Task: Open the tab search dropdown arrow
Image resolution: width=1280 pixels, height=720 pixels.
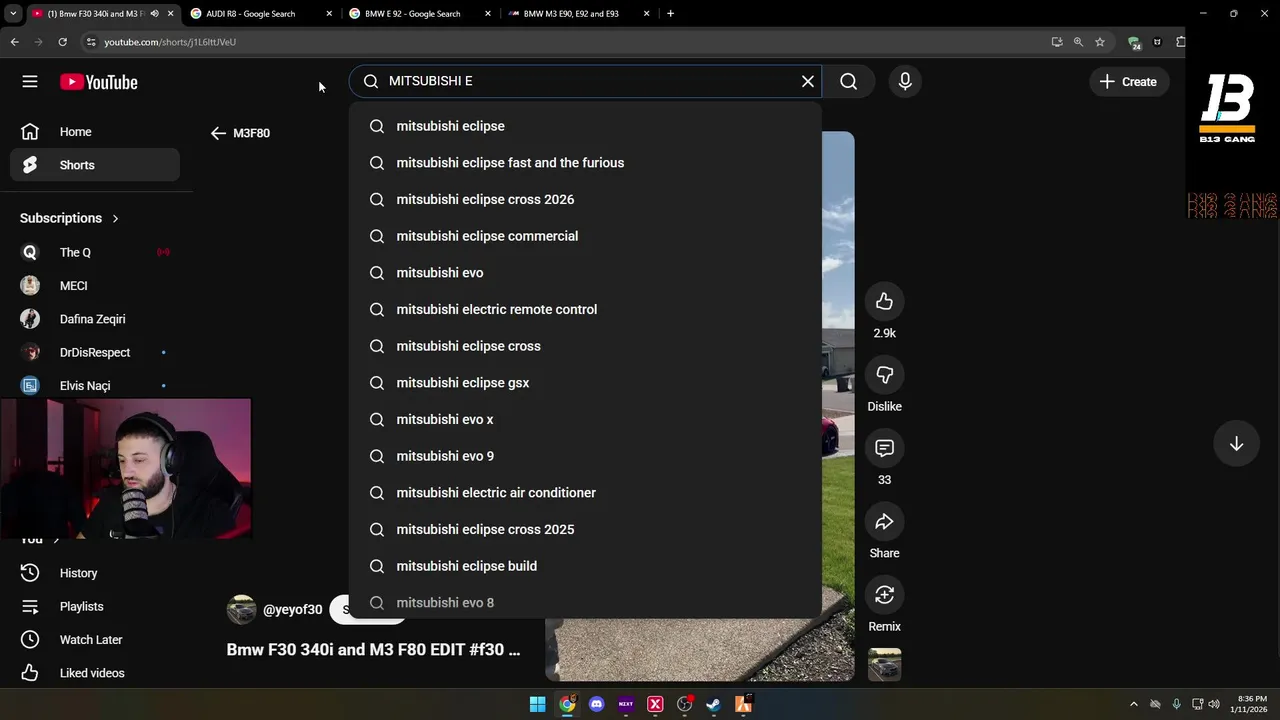Action: point(13,14)
